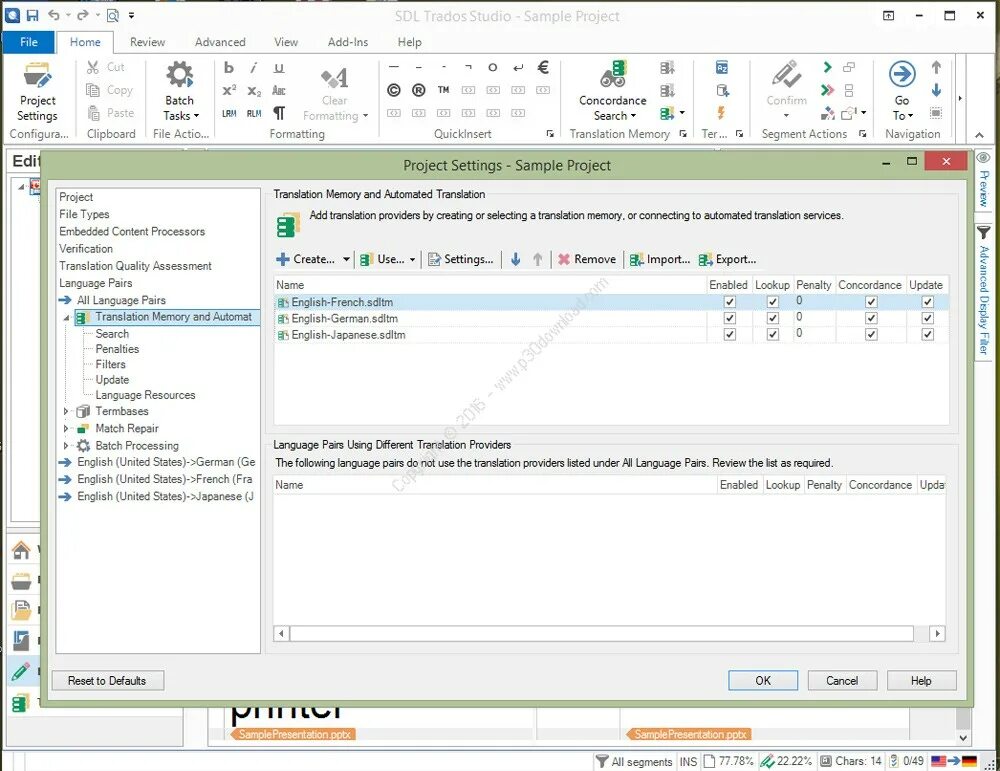Select the Penalties tree item
This screenshot has height=771, width=1000.
click(x=117, y=349)
